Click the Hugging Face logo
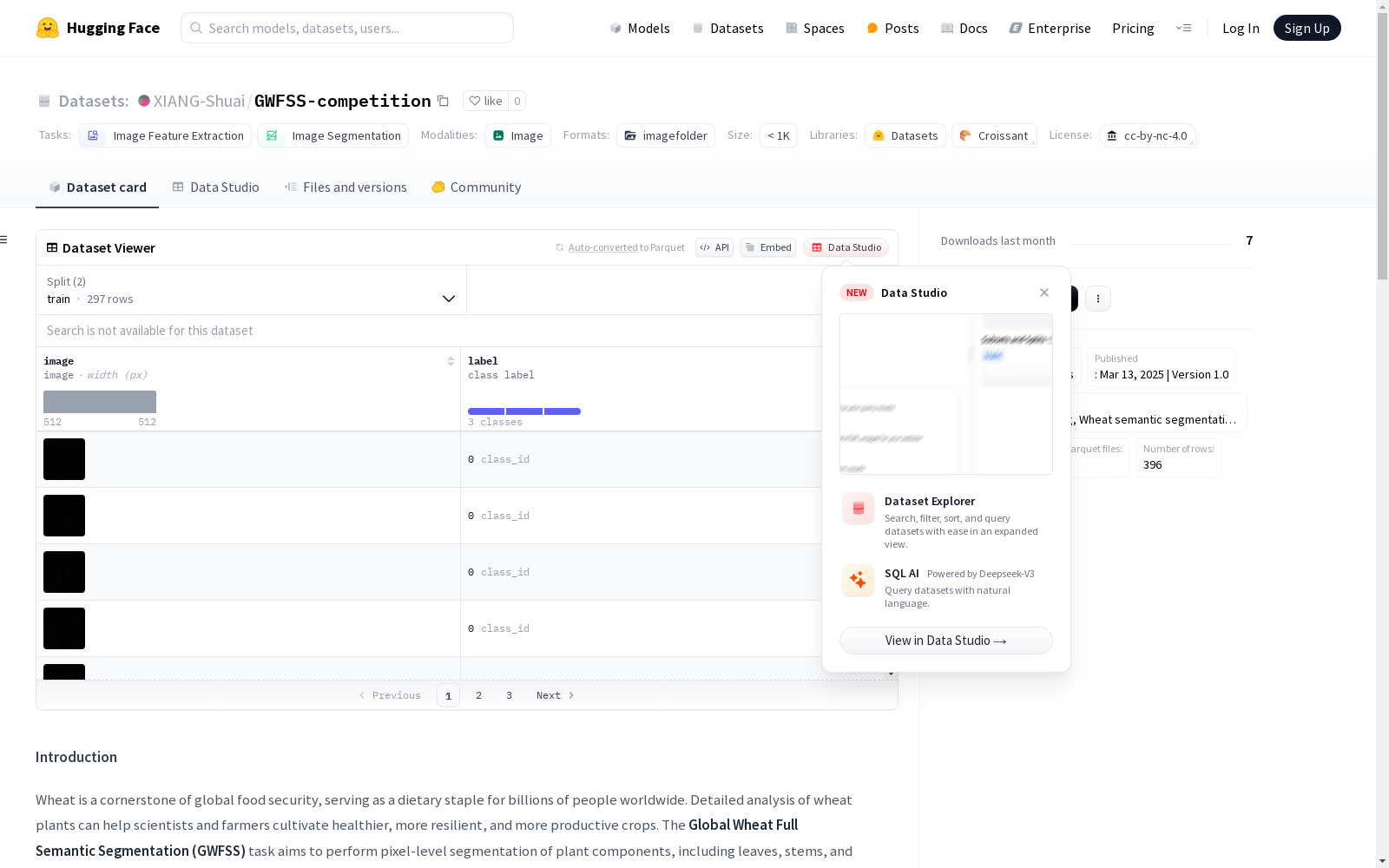This screenshot has width=1389, height=868. pos(97,28)
